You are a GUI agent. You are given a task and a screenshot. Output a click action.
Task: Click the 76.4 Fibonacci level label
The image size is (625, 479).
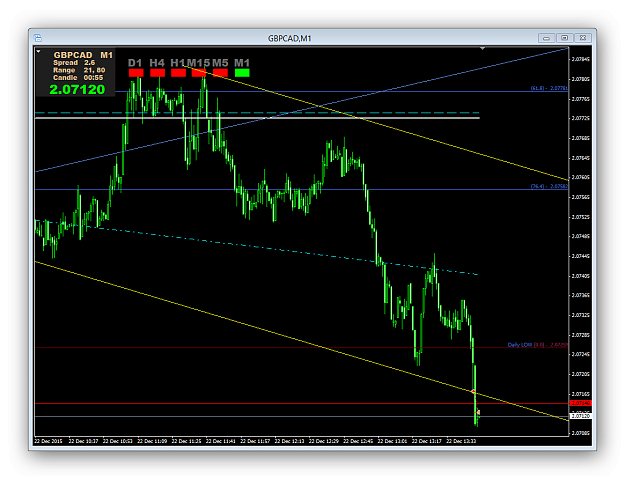(549, 186)
